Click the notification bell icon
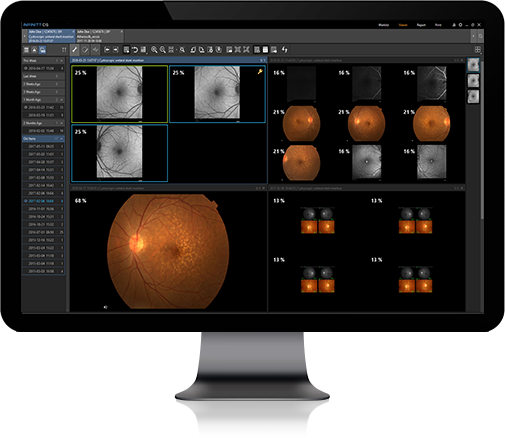This screenshot has width=505, height=438. point(454,25)
